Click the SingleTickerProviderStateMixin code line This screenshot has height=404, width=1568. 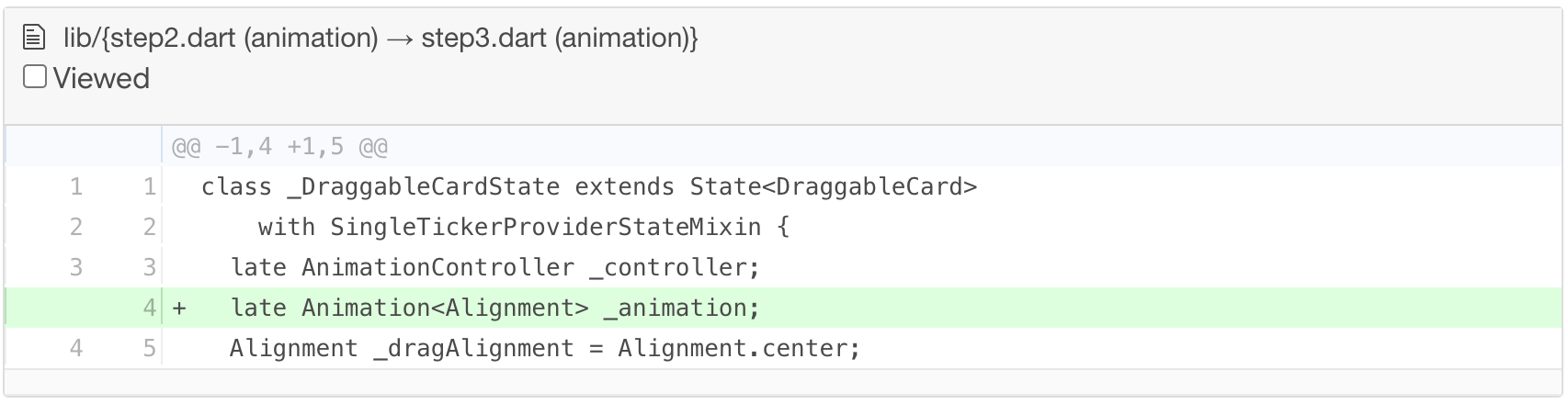click(524, 227)
